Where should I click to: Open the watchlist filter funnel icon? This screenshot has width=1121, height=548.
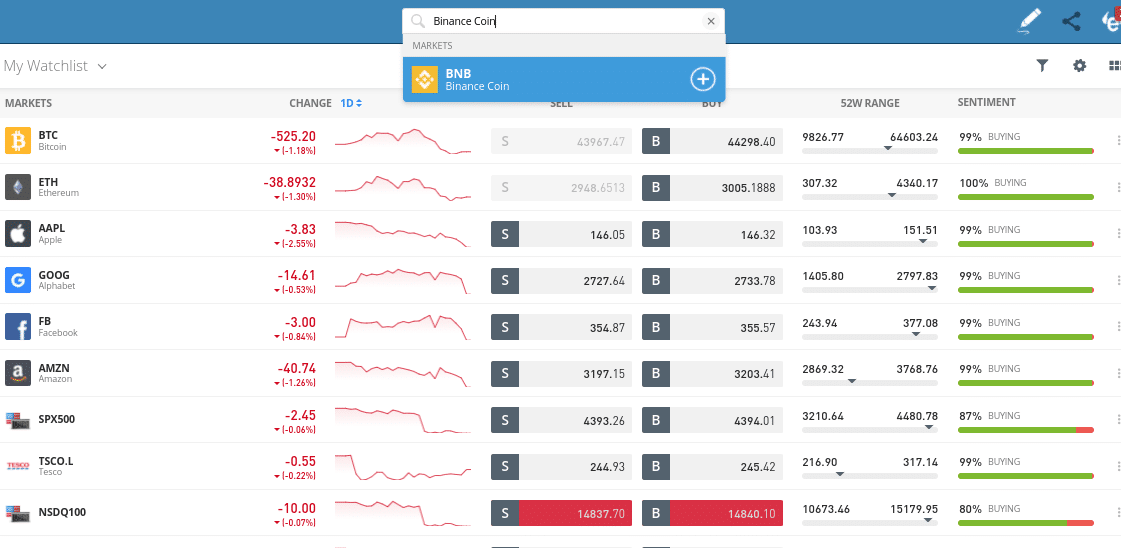pyautogui.click(x=1042, y=66)
